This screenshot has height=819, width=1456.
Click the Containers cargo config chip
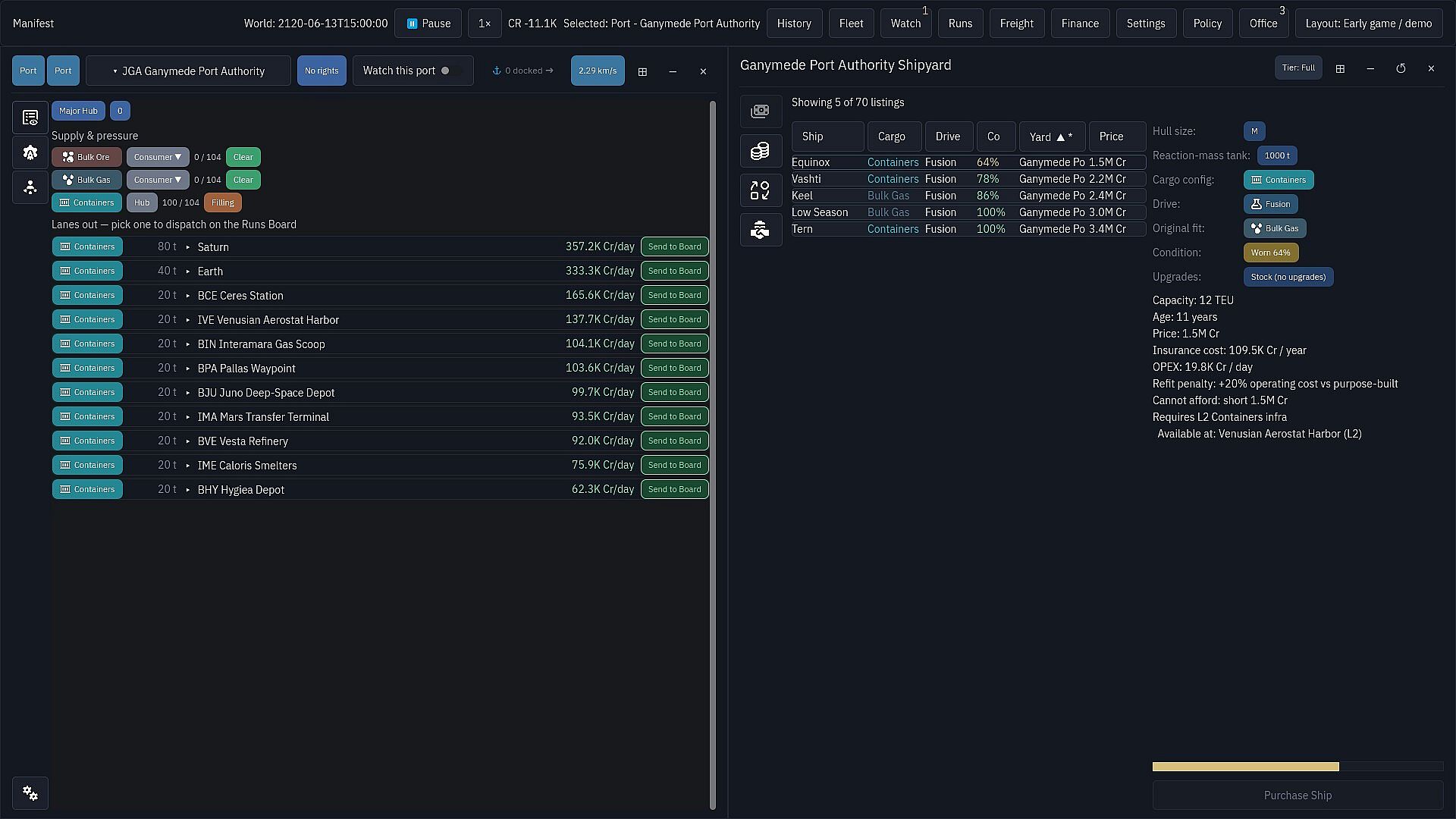(1279, 180)
